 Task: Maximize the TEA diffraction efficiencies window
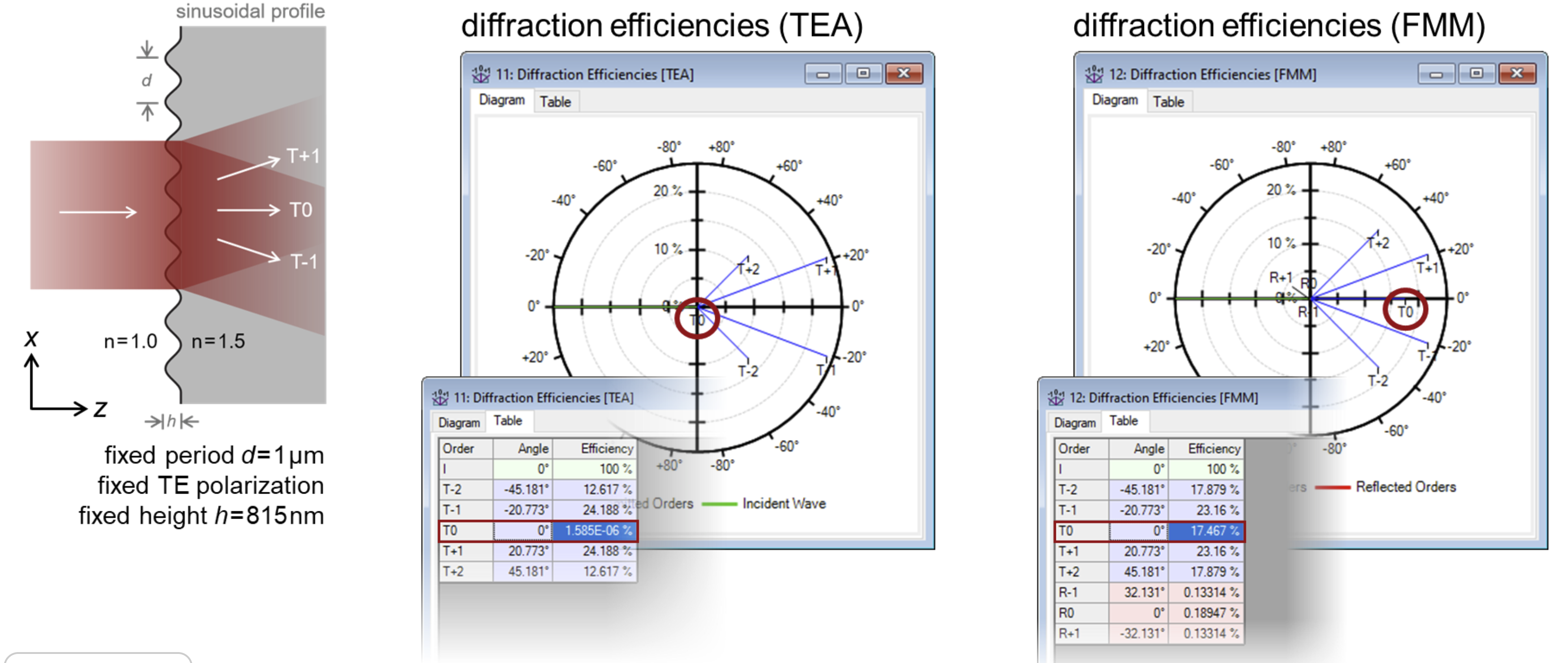[862, 74]
